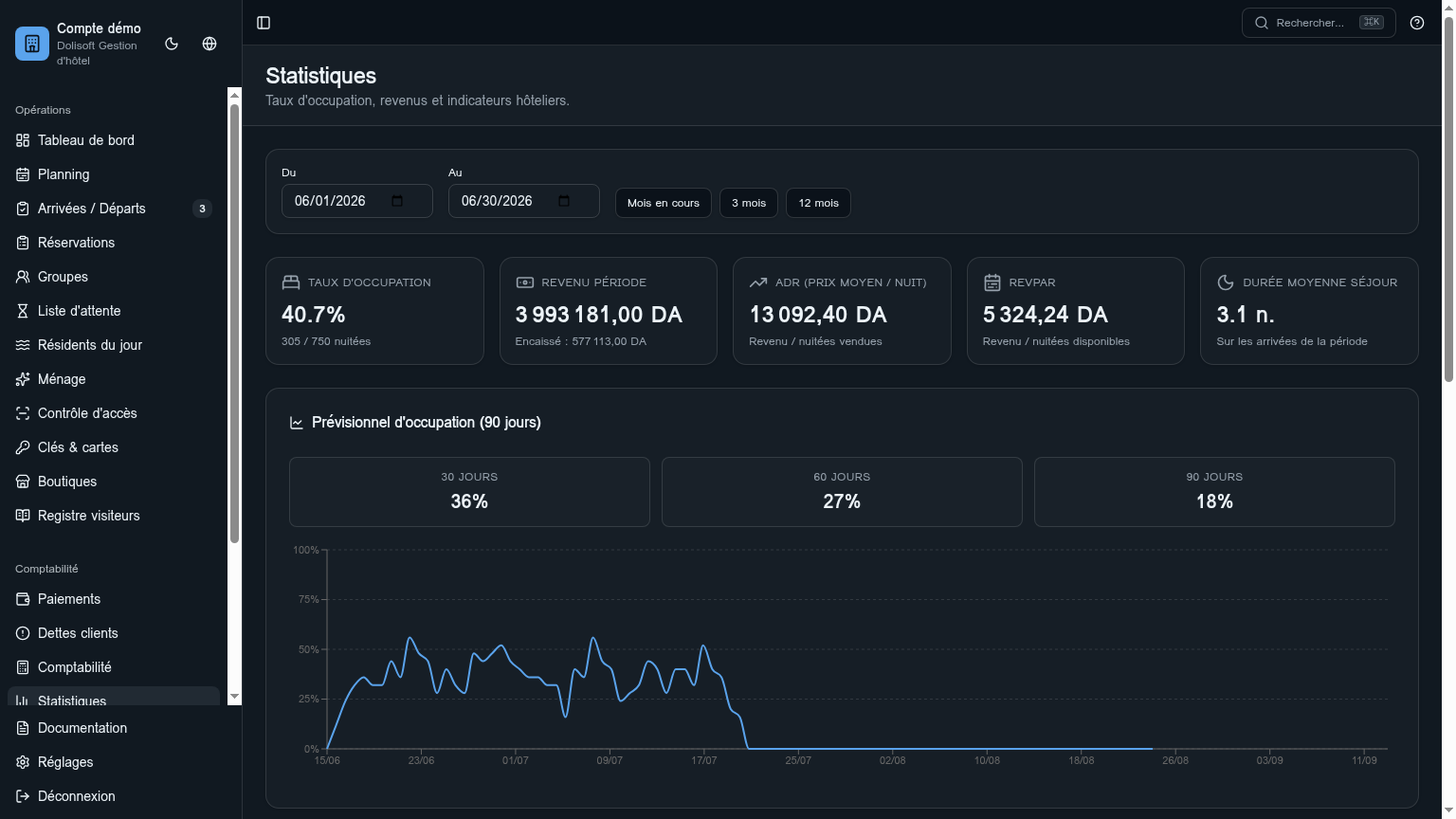Viewport: 1456px width, 819px height.
Task: Open calendar picker in Du date field
Action: 397,201
